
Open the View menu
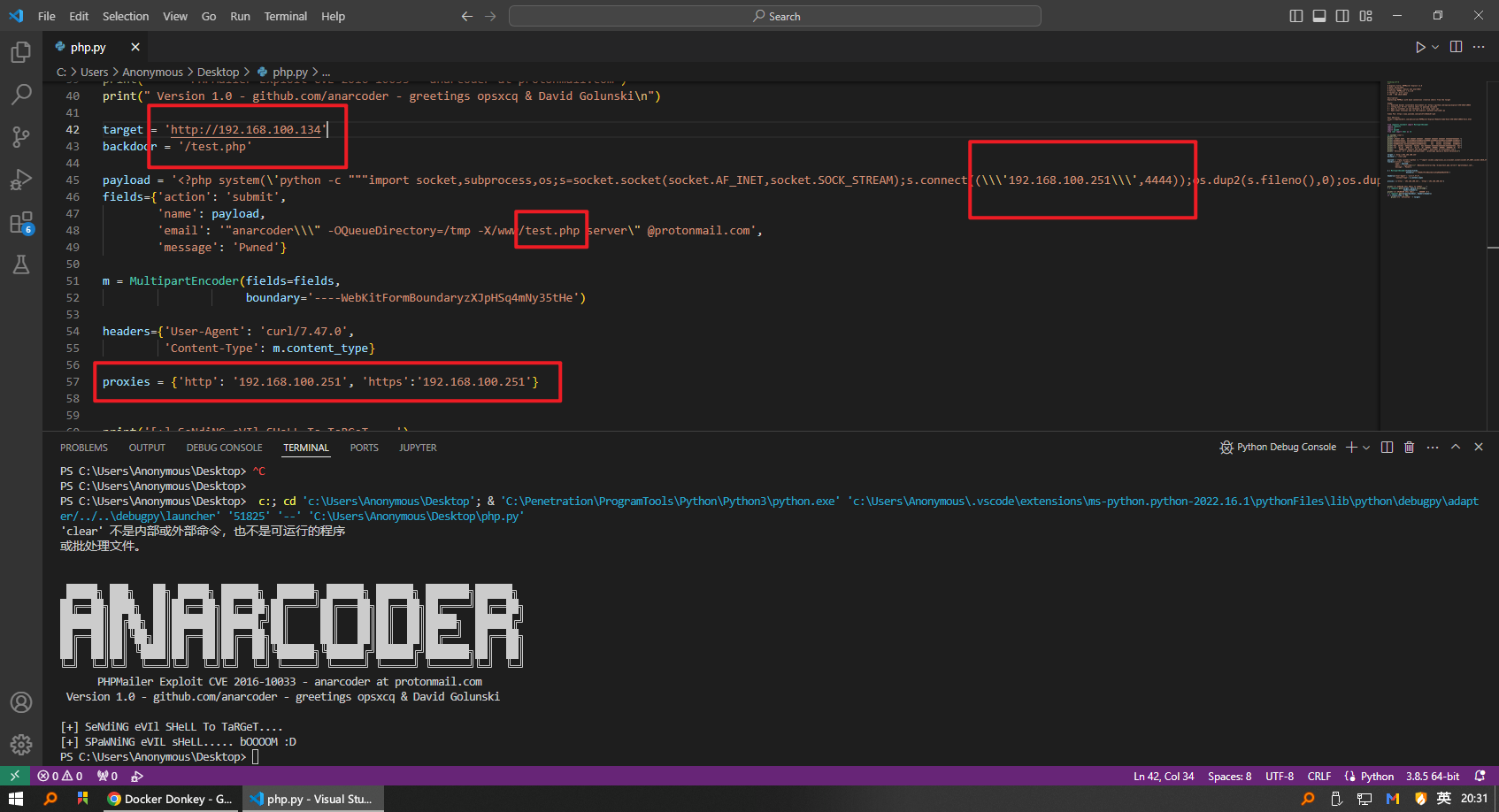(175, 16)
